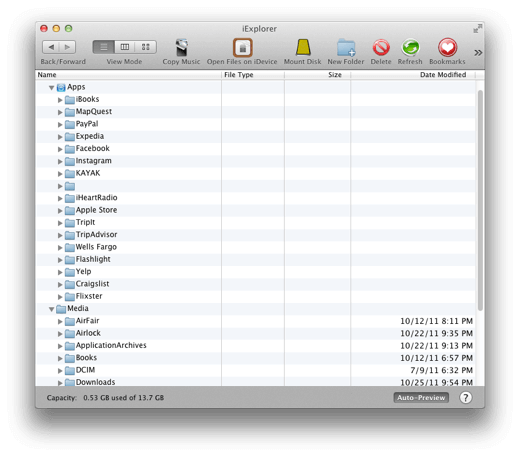Select the Airlock row

(256, 333)
